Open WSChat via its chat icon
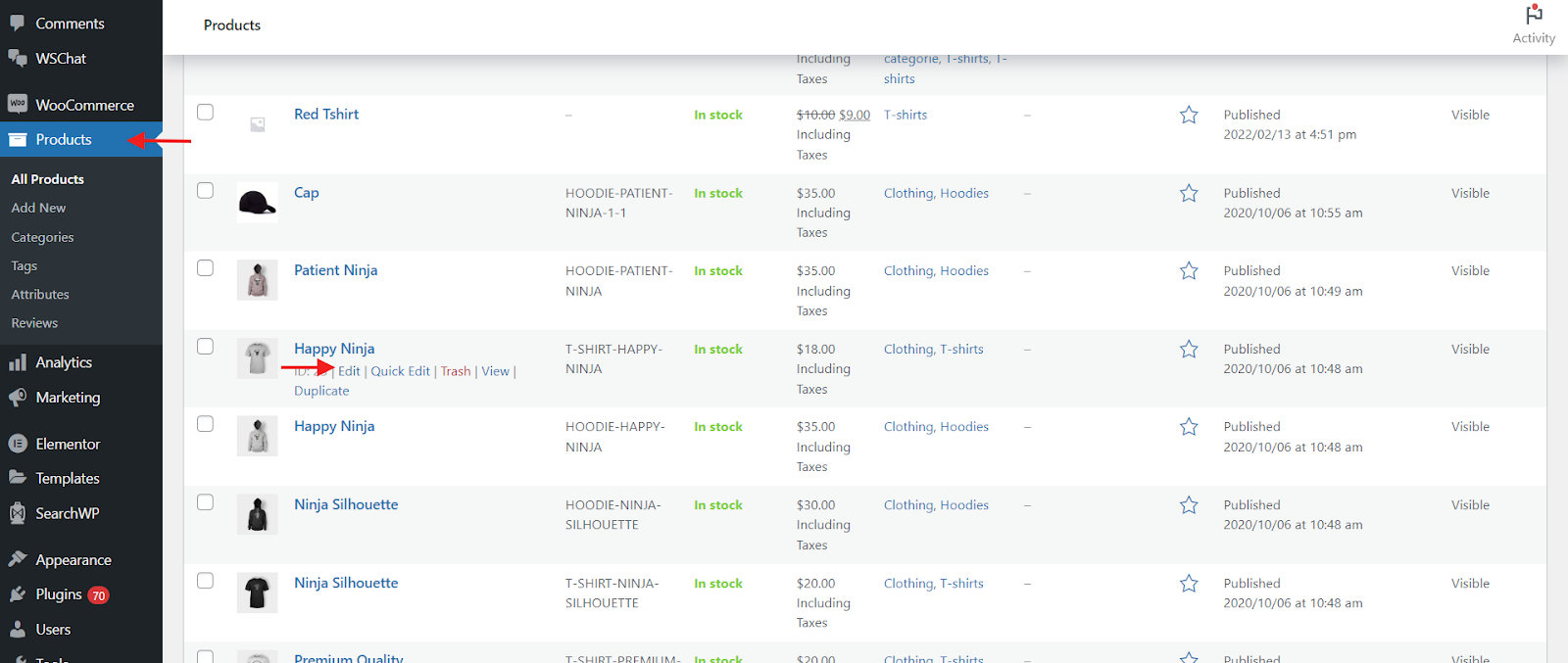The image size is (1568, 663). click(18, 58)
